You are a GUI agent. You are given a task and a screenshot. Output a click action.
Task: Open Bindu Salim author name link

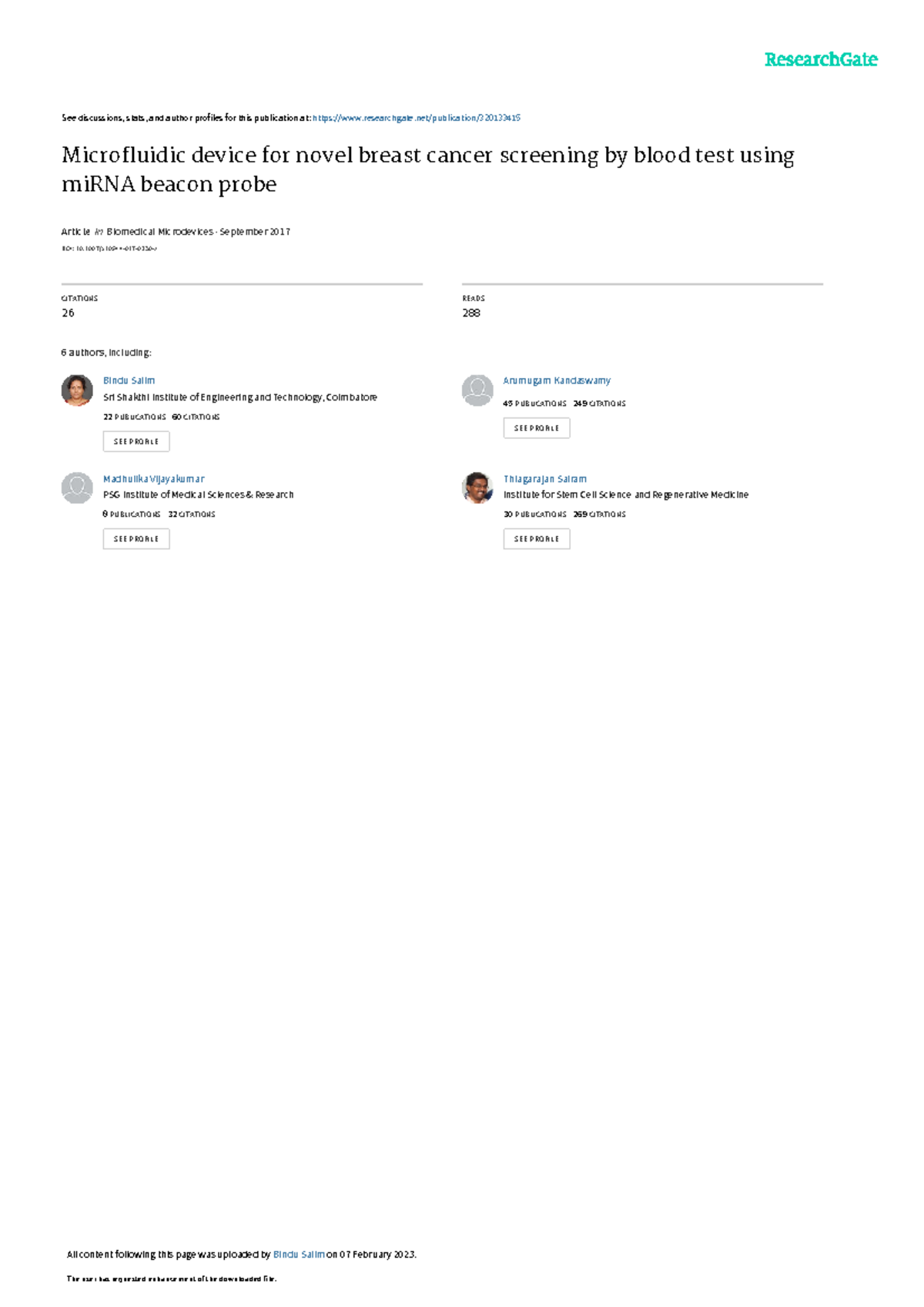129,380
